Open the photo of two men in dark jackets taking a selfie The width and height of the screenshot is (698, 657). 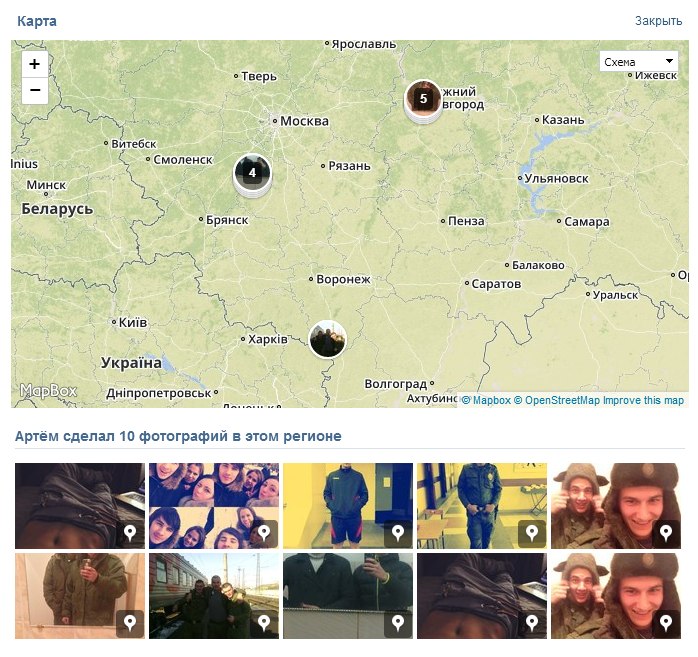[348, 596]
